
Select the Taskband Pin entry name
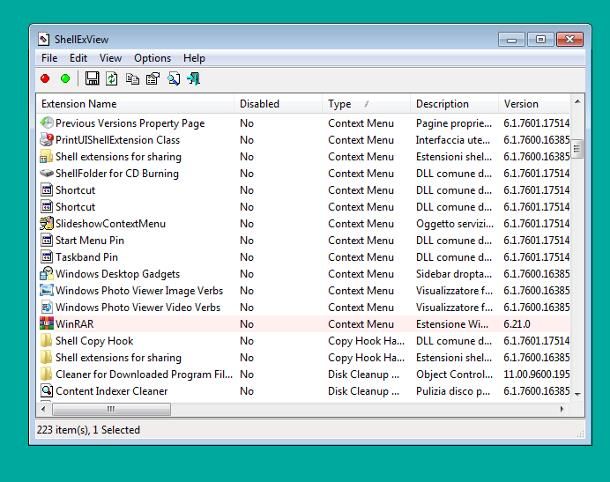(x=87, y=257)
